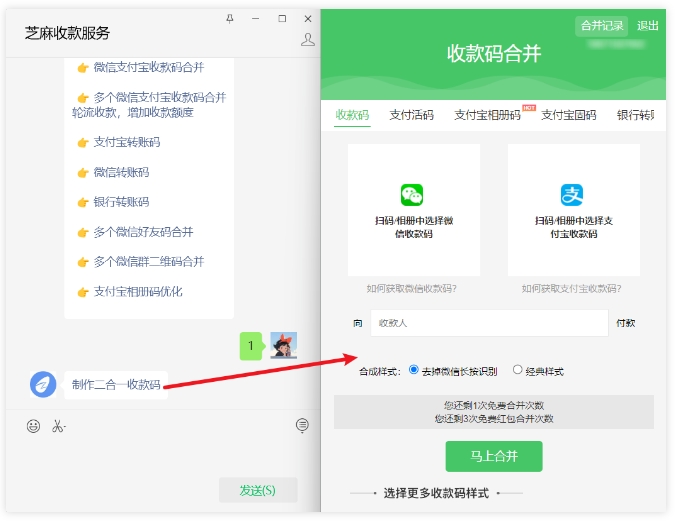Image resolution: width=684 pixels, height=521 pixels.
Task: Click the 收款码合并 page title
Action: coord(494,54)
